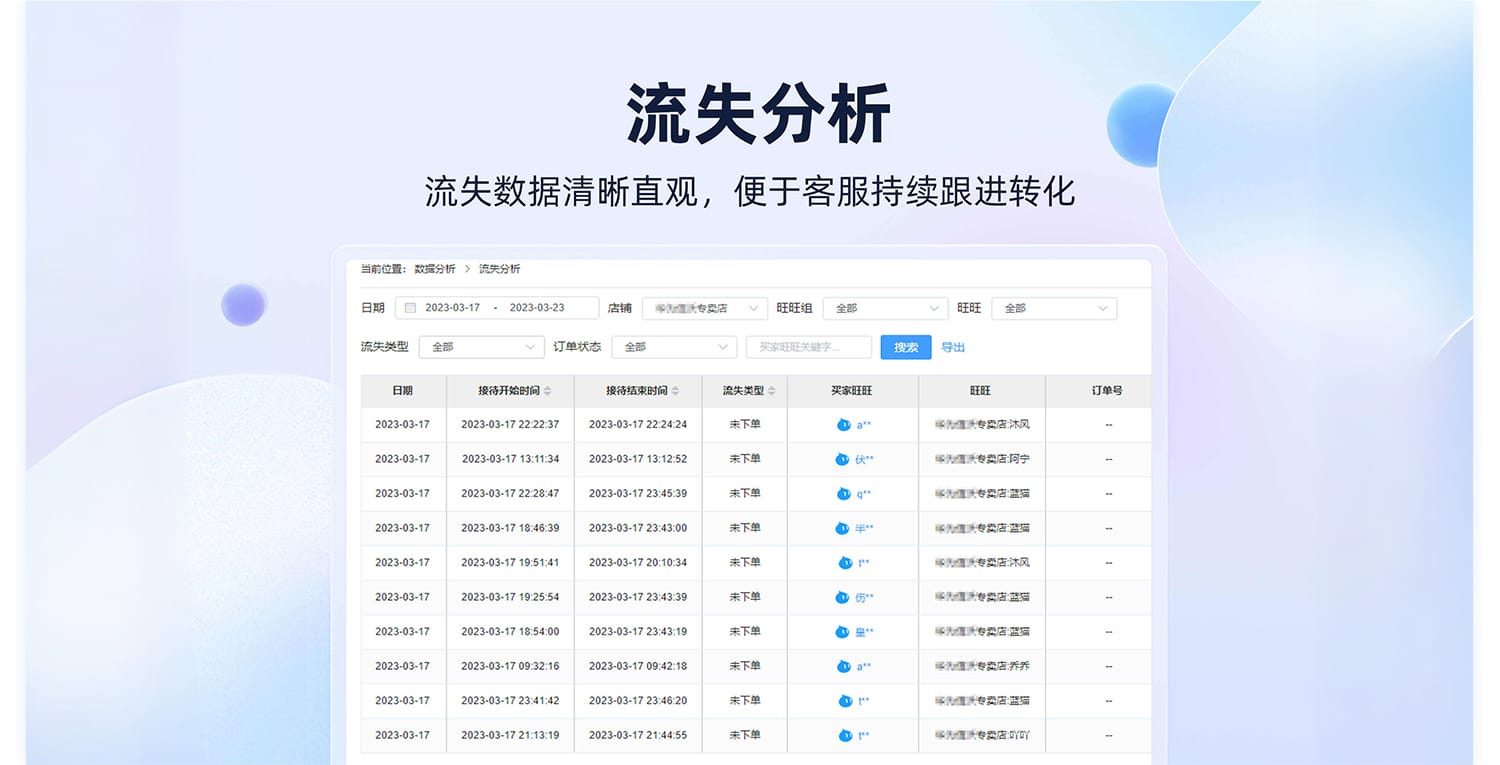This screenshot has width=1500, height=765.
Task: Go to 数据分析 in breadcrumb
Action: click(435, 269)
